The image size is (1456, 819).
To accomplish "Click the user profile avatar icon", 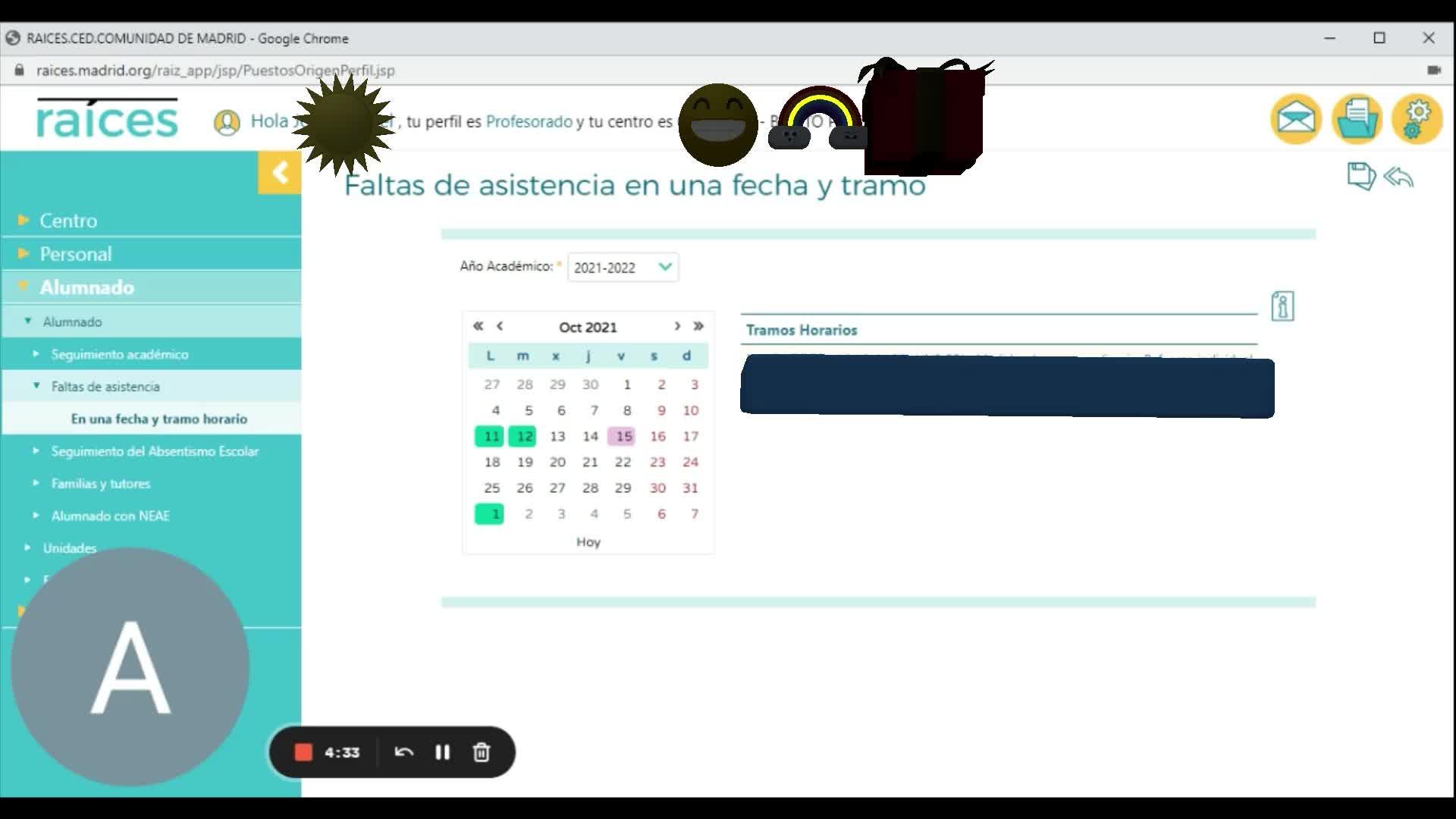I will (x=227, y=122).
